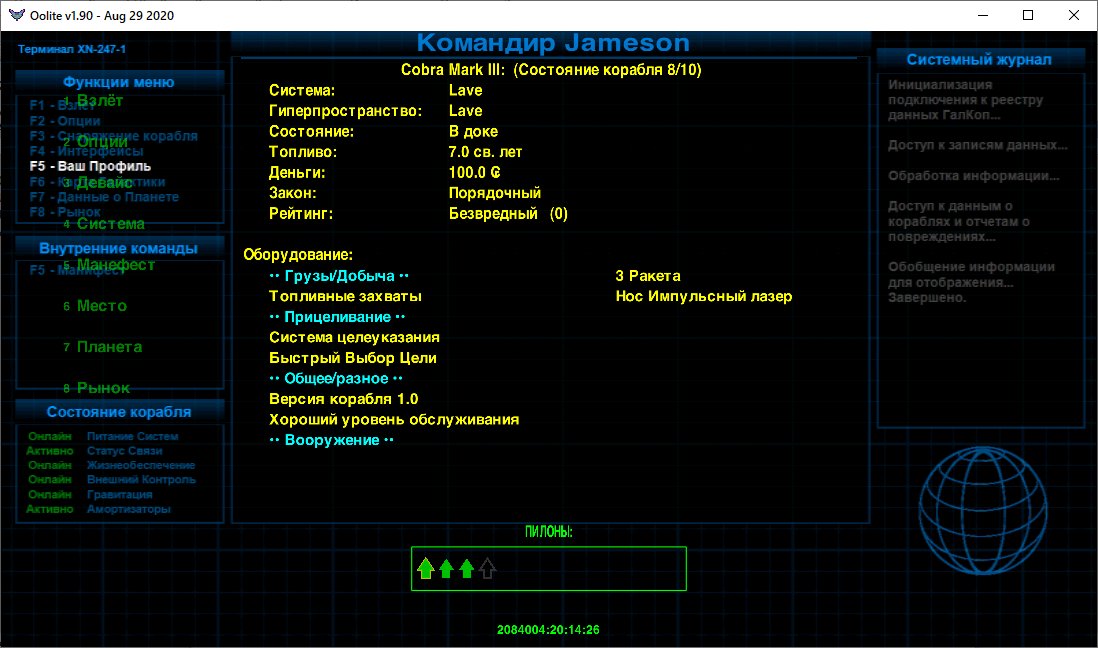
Task: Select the second green missile pylon arrow
Action: (446, 569)
